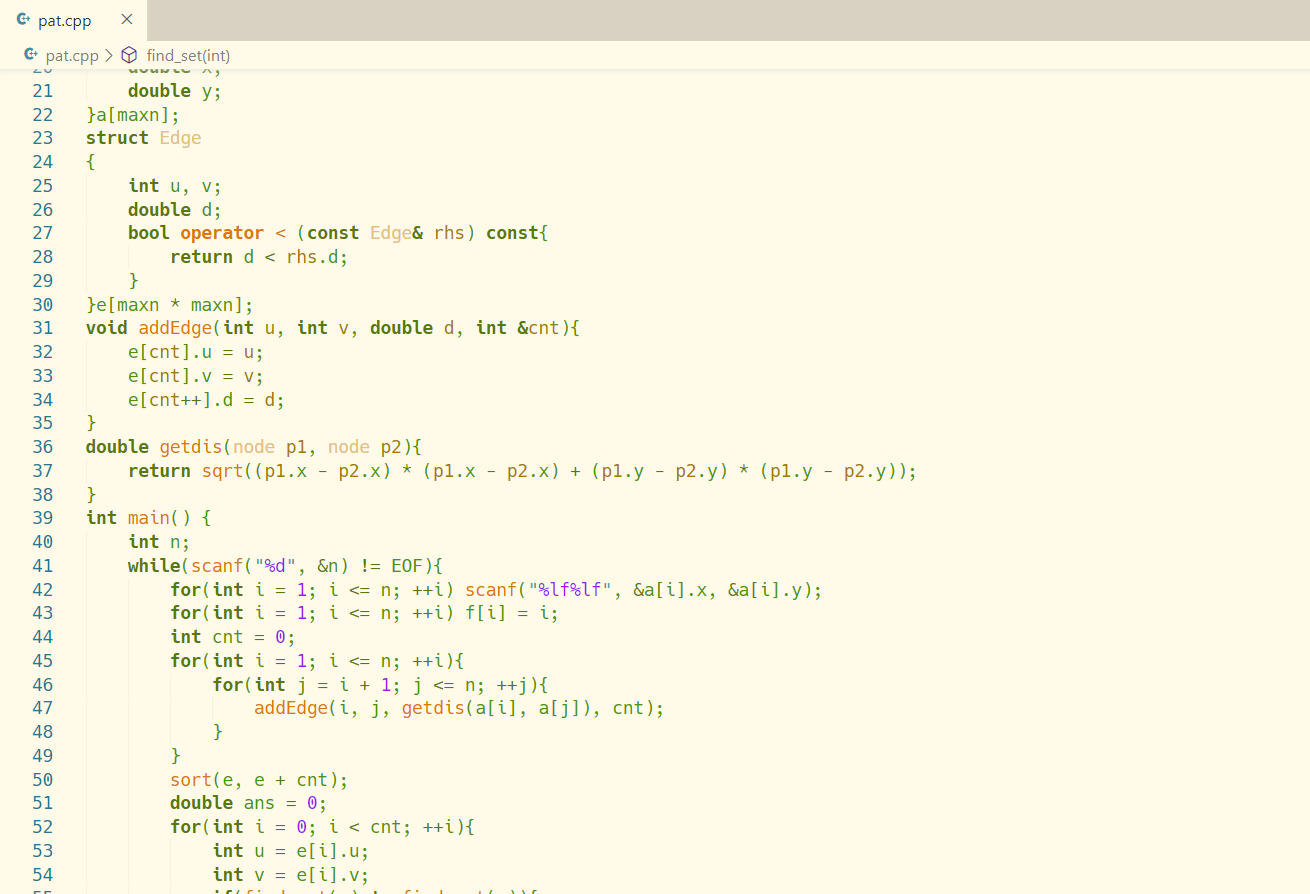Click 'getdis' function name on line 36
Image resolution: width=1310 pixels, height=894 pixels.
pyautogui.click(x=191, y=447)
